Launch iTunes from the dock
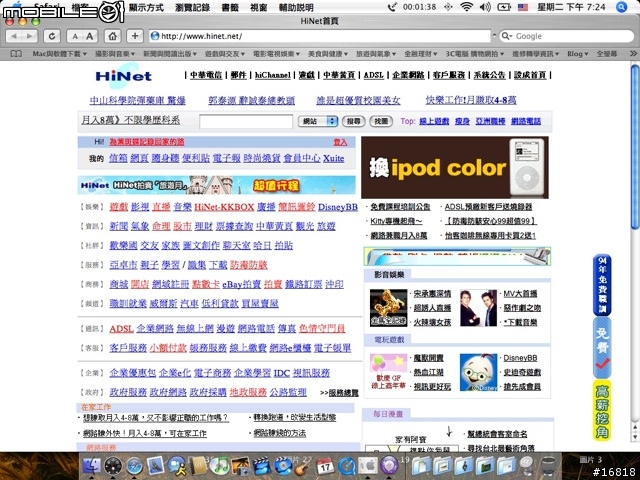The height and width of the screenshot is (480, 640). [220, 466]
